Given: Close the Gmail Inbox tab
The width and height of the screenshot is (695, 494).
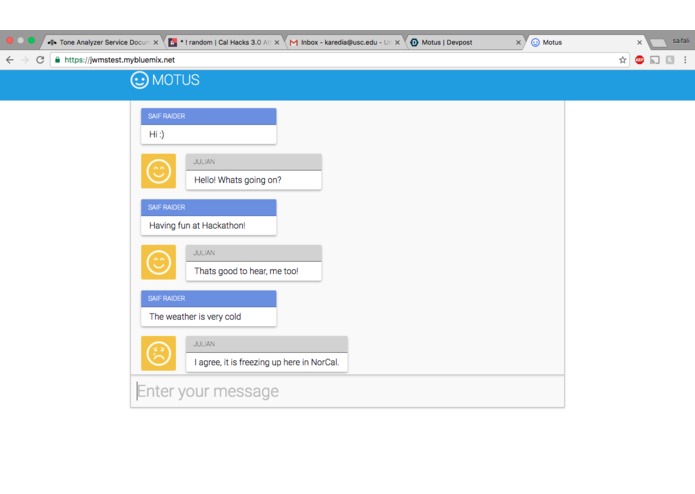Looking at the screenshot, I should tap(397, 43).
